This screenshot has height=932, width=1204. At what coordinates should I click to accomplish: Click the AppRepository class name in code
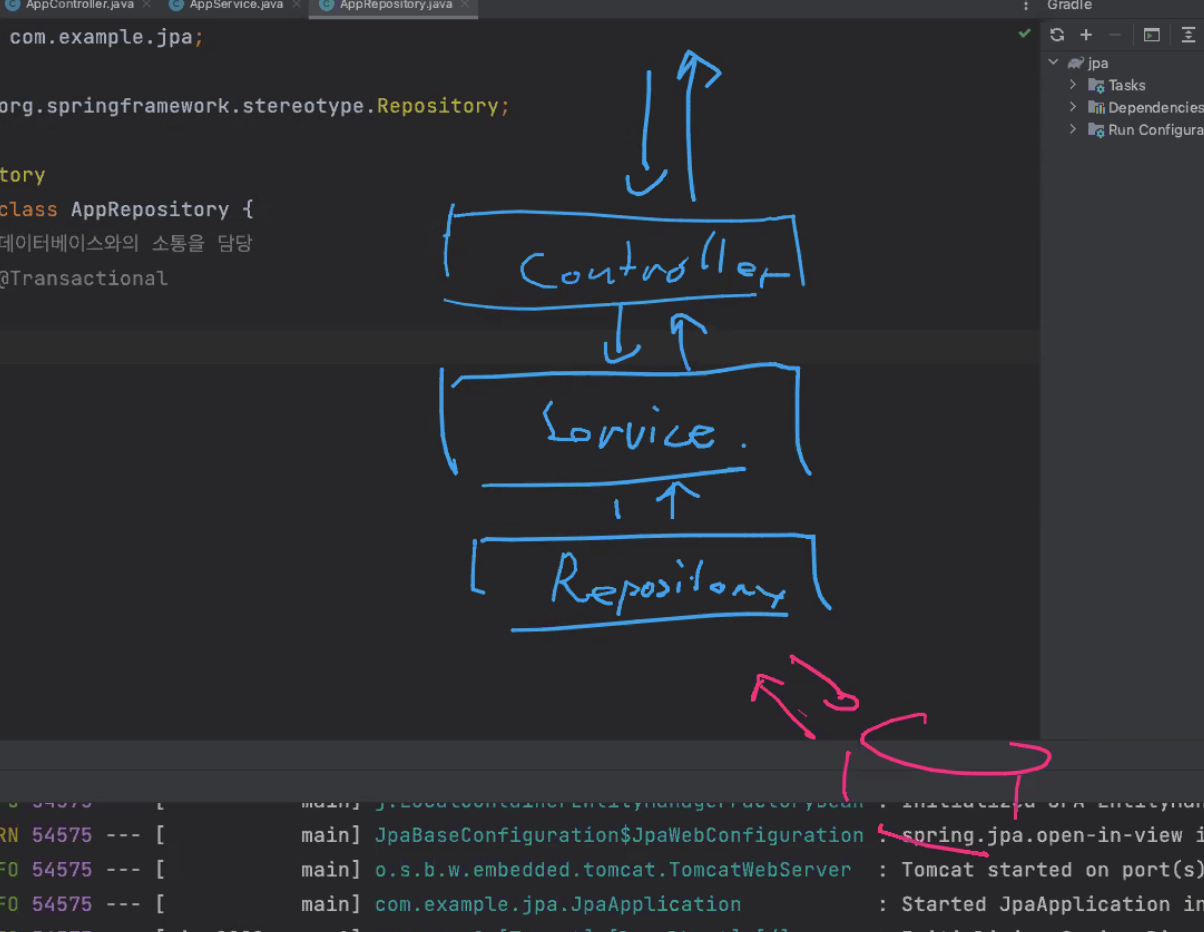coord(150,210)
